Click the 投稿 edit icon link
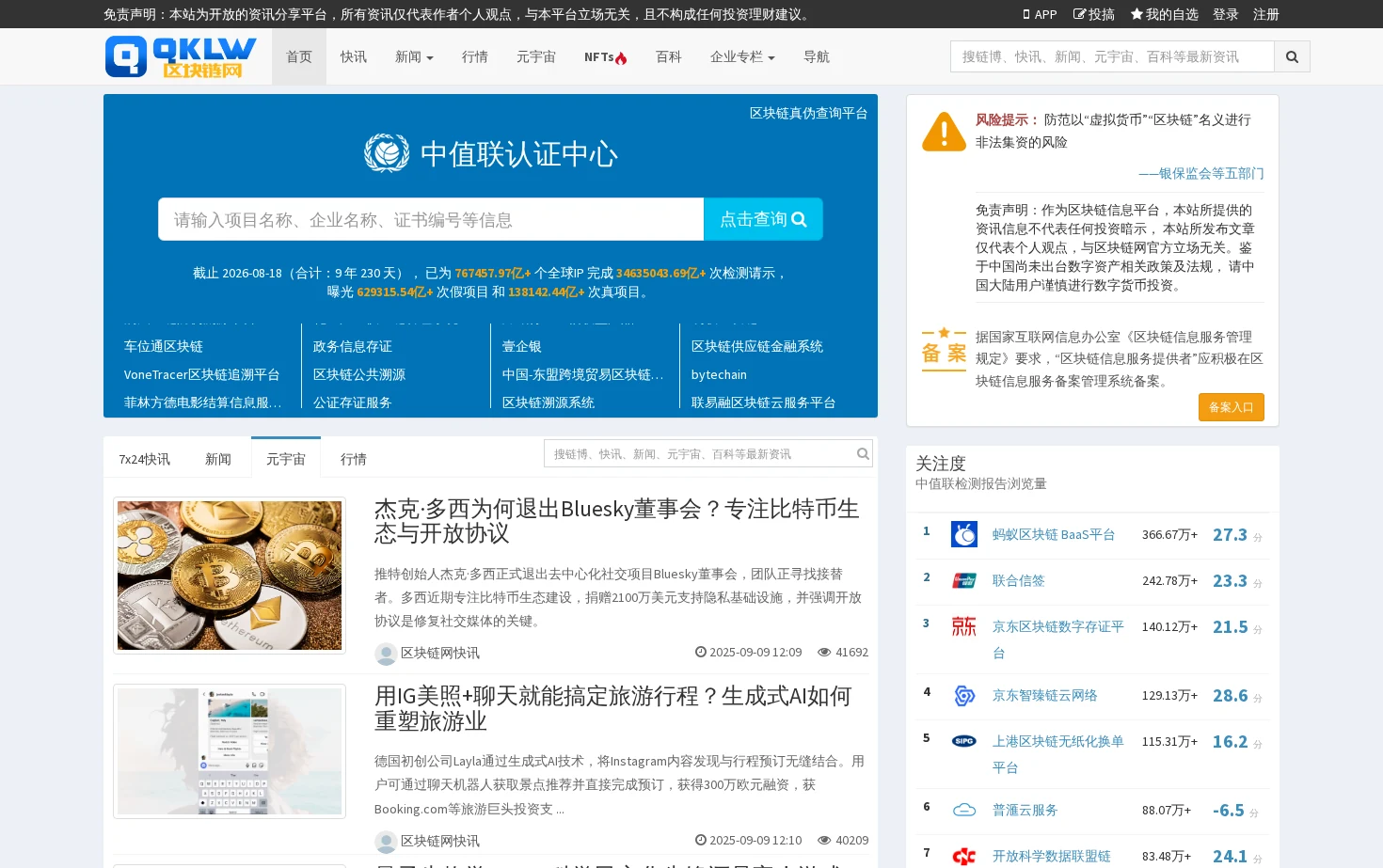Screen dimensions: 1383x868 tap(1094, 14)
